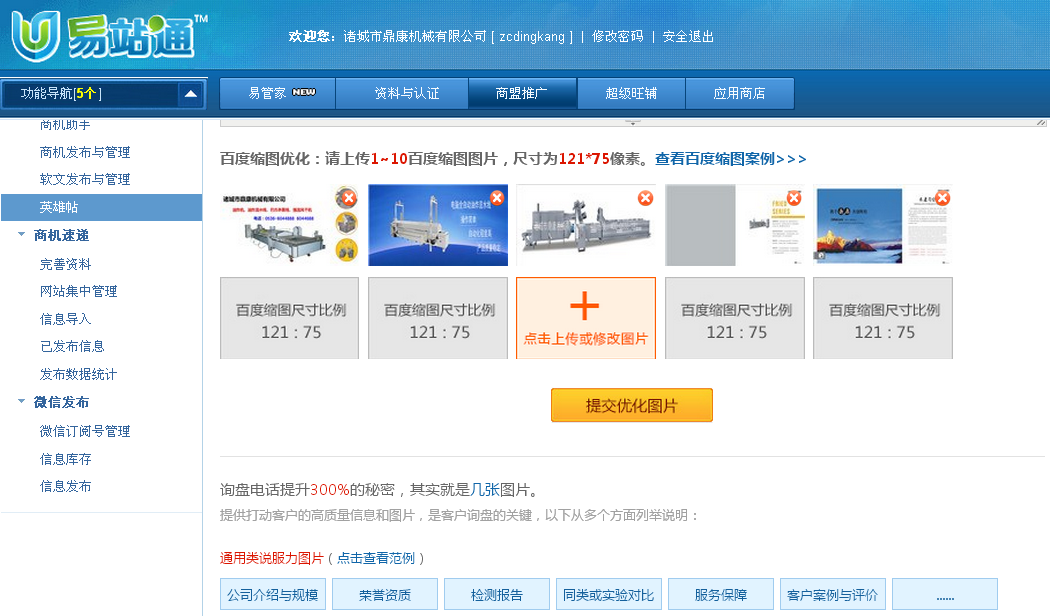Open the 易管家 tab
The height and width of the screenshot is (616, 1050).
click(278, 93)
